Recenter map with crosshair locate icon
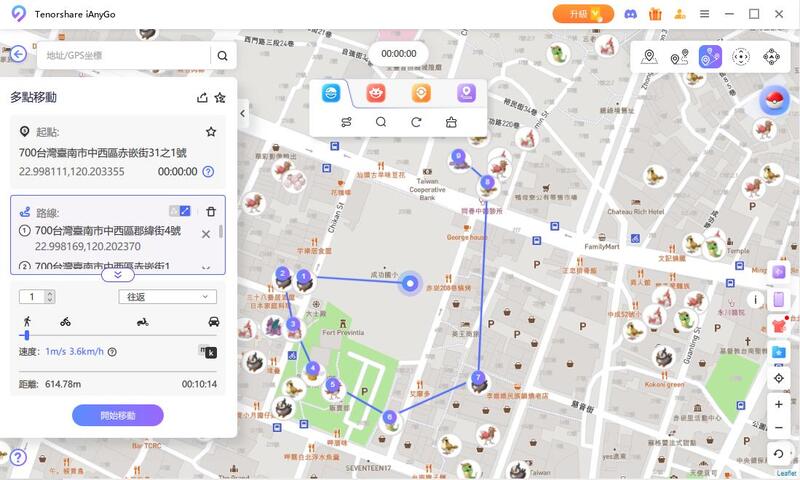The image size is (800, 480). [779, 378]
